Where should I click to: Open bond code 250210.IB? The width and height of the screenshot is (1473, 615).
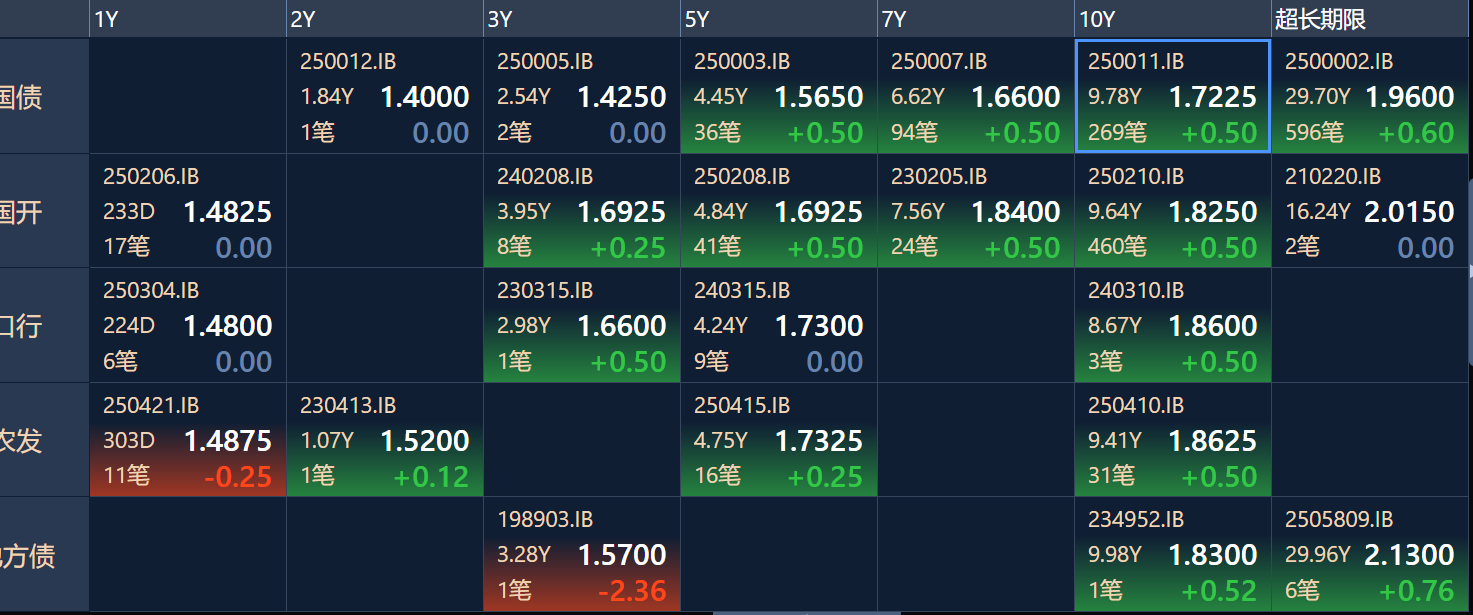pyautogui.click(x=1136, y=177)
